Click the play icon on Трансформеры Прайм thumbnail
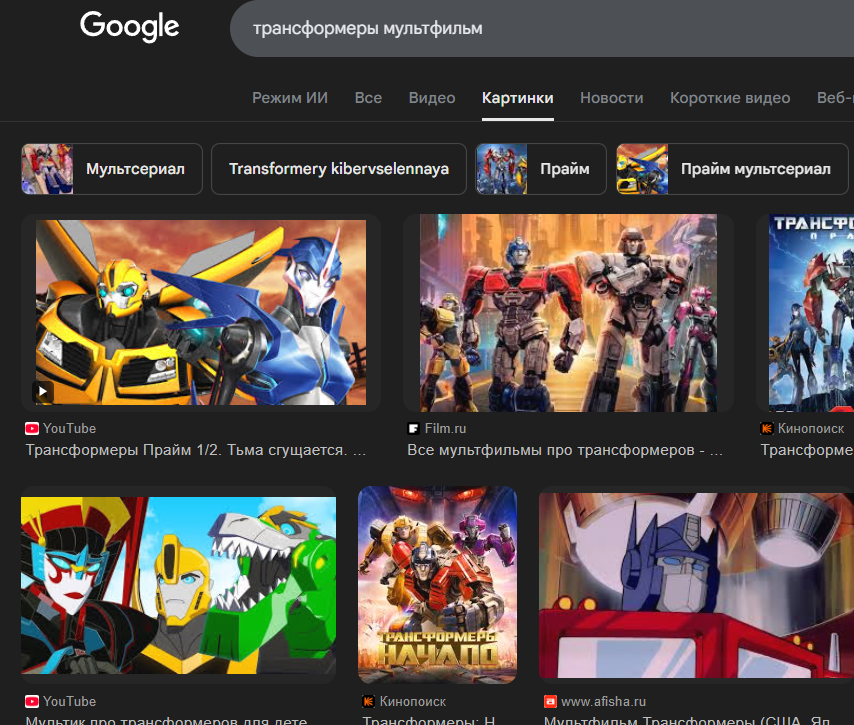The image size is (854, 725). point(43,391)
